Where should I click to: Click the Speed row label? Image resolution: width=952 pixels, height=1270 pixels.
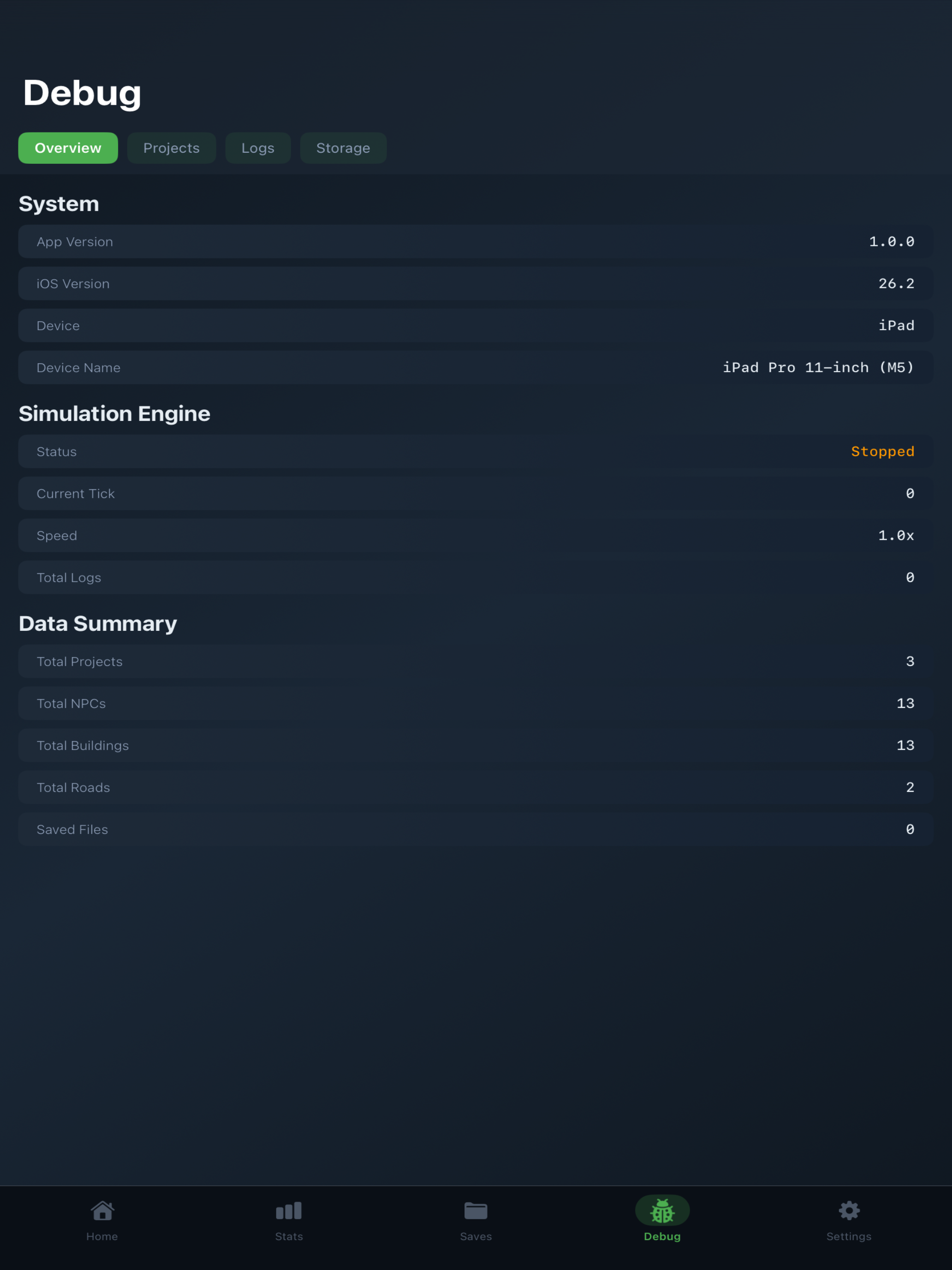point(57,536)
